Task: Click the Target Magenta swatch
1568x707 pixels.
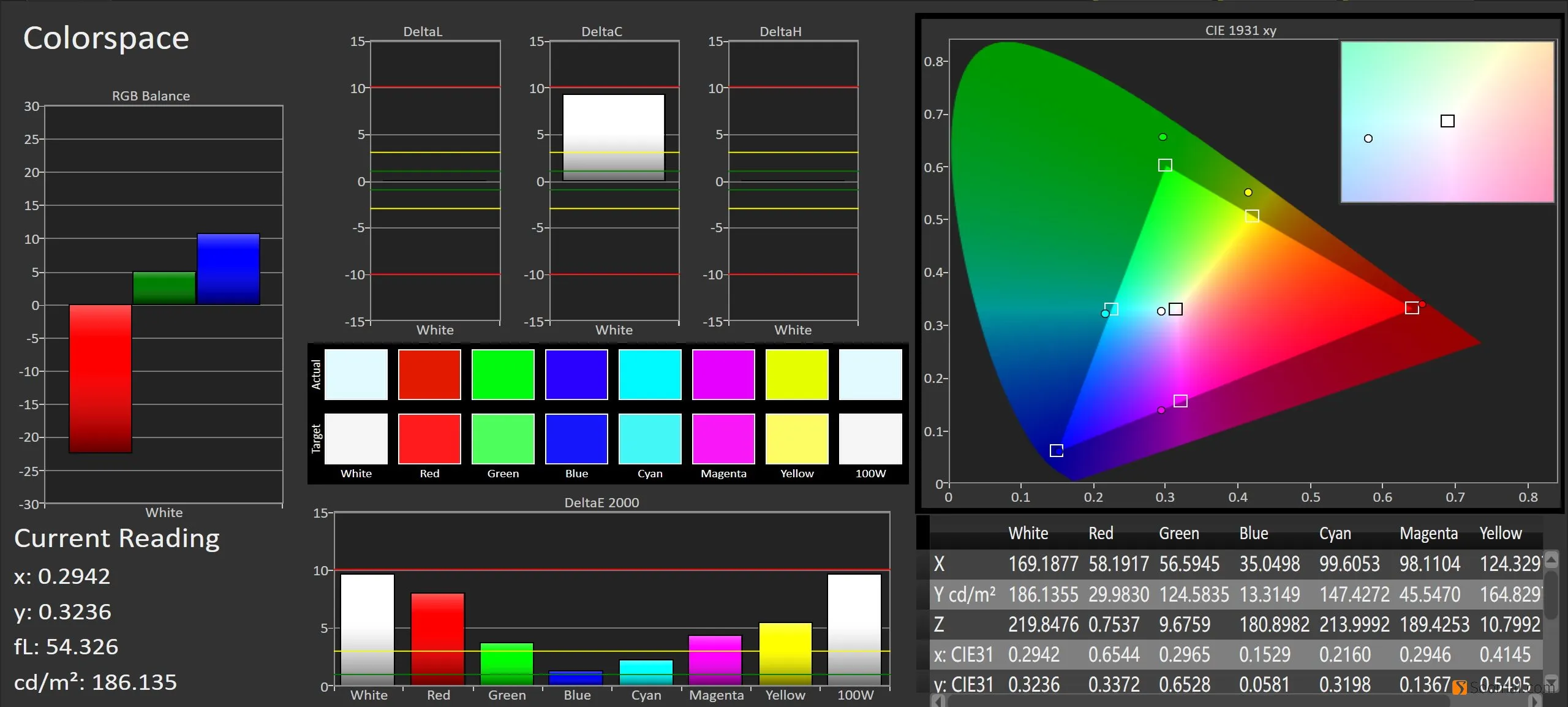Action: (723, 439)
